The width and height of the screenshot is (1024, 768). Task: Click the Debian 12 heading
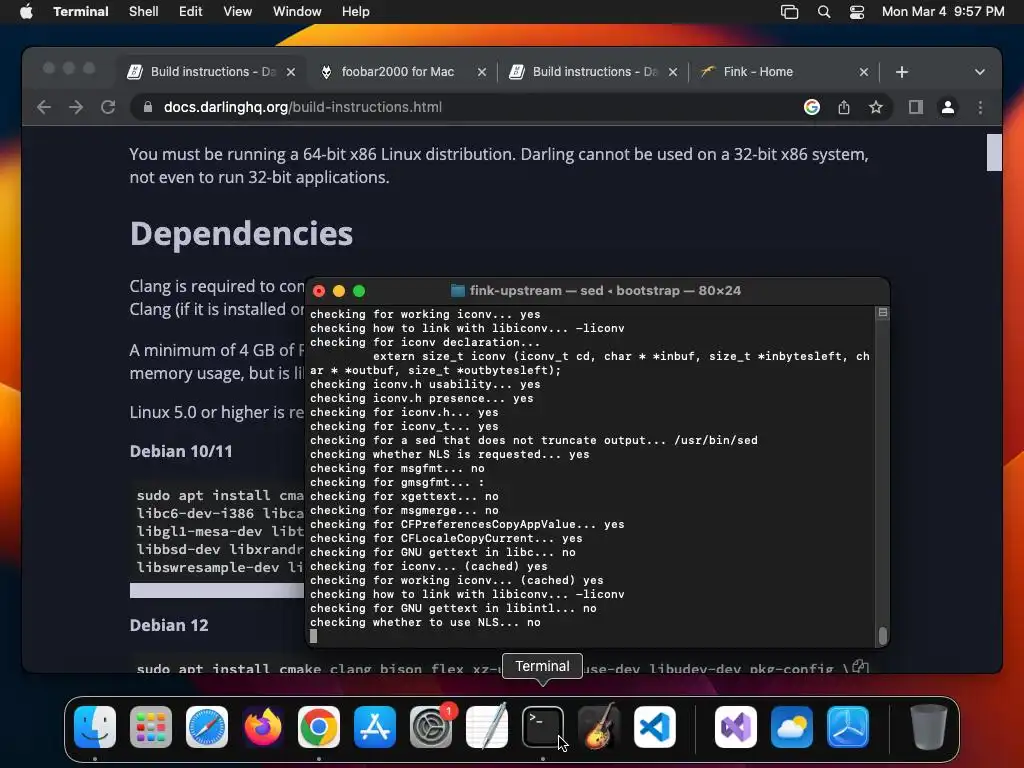click(168, 625)
